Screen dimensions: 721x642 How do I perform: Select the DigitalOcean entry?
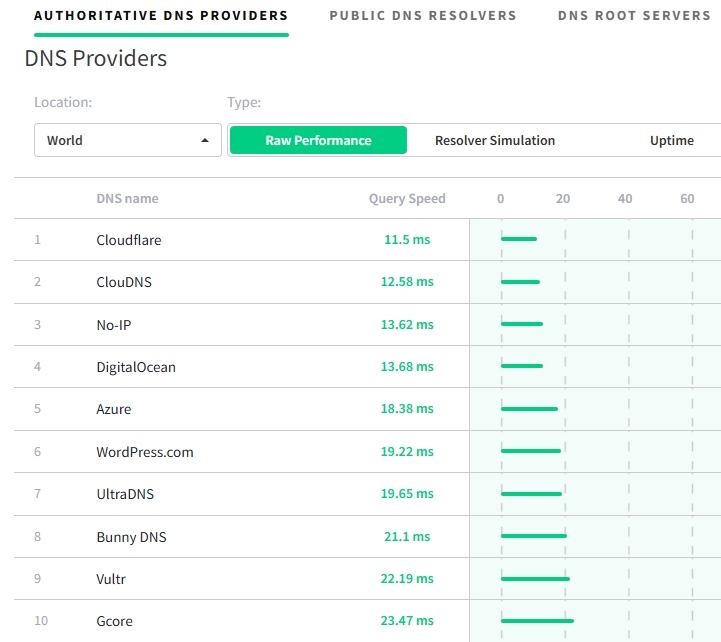136,367
